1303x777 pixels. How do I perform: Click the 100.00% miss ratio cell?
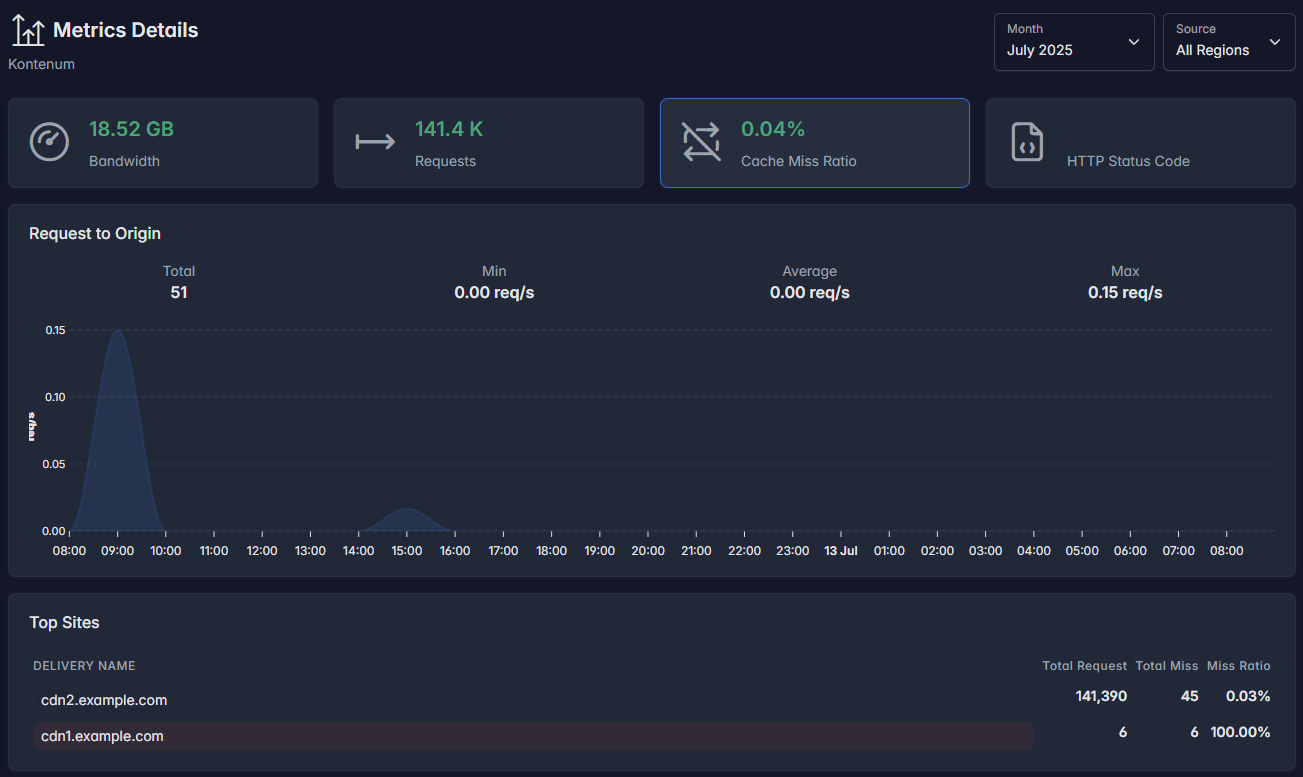point(1241,732)
